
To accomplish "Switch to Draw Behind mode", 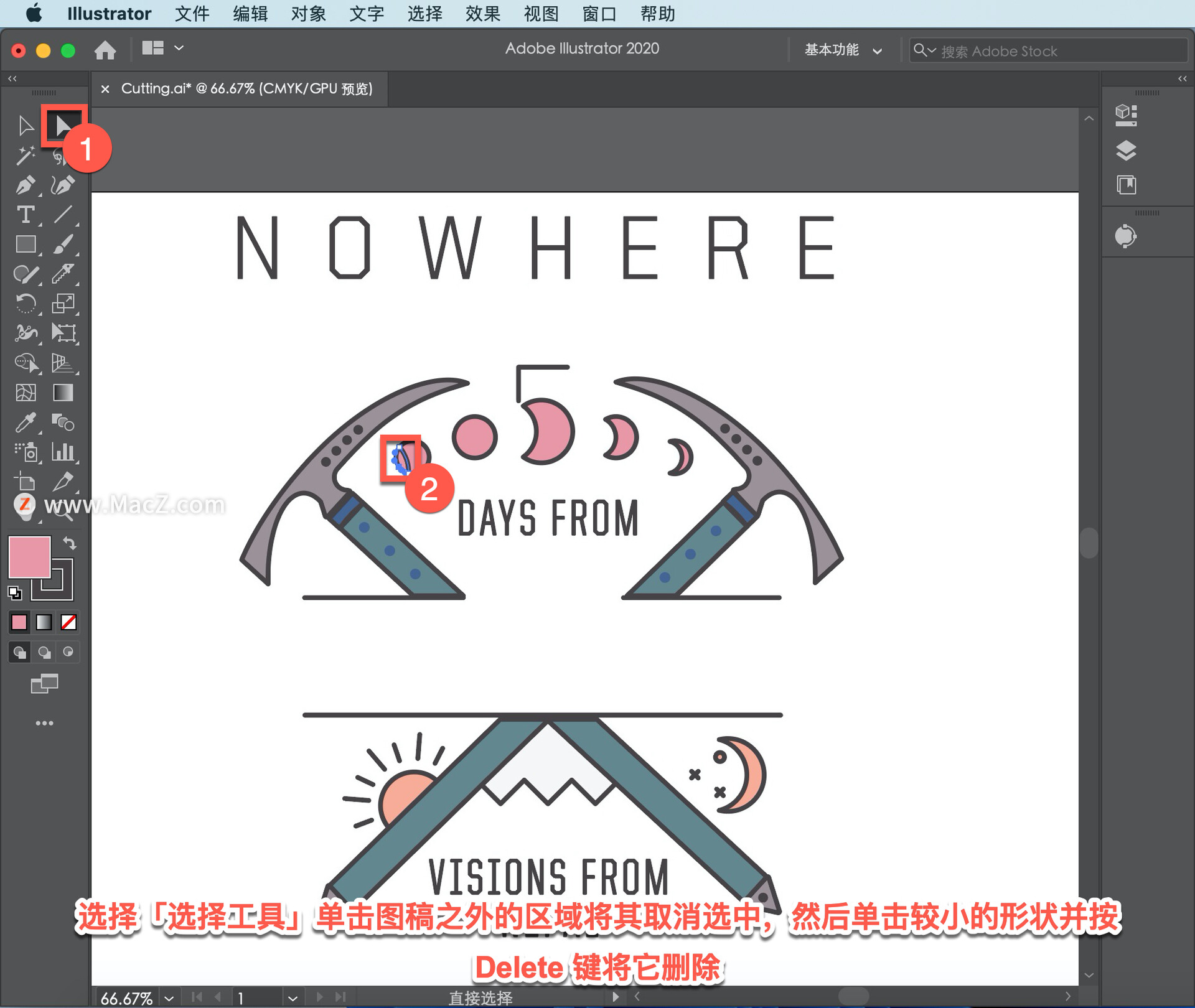I will click(44, 652).
